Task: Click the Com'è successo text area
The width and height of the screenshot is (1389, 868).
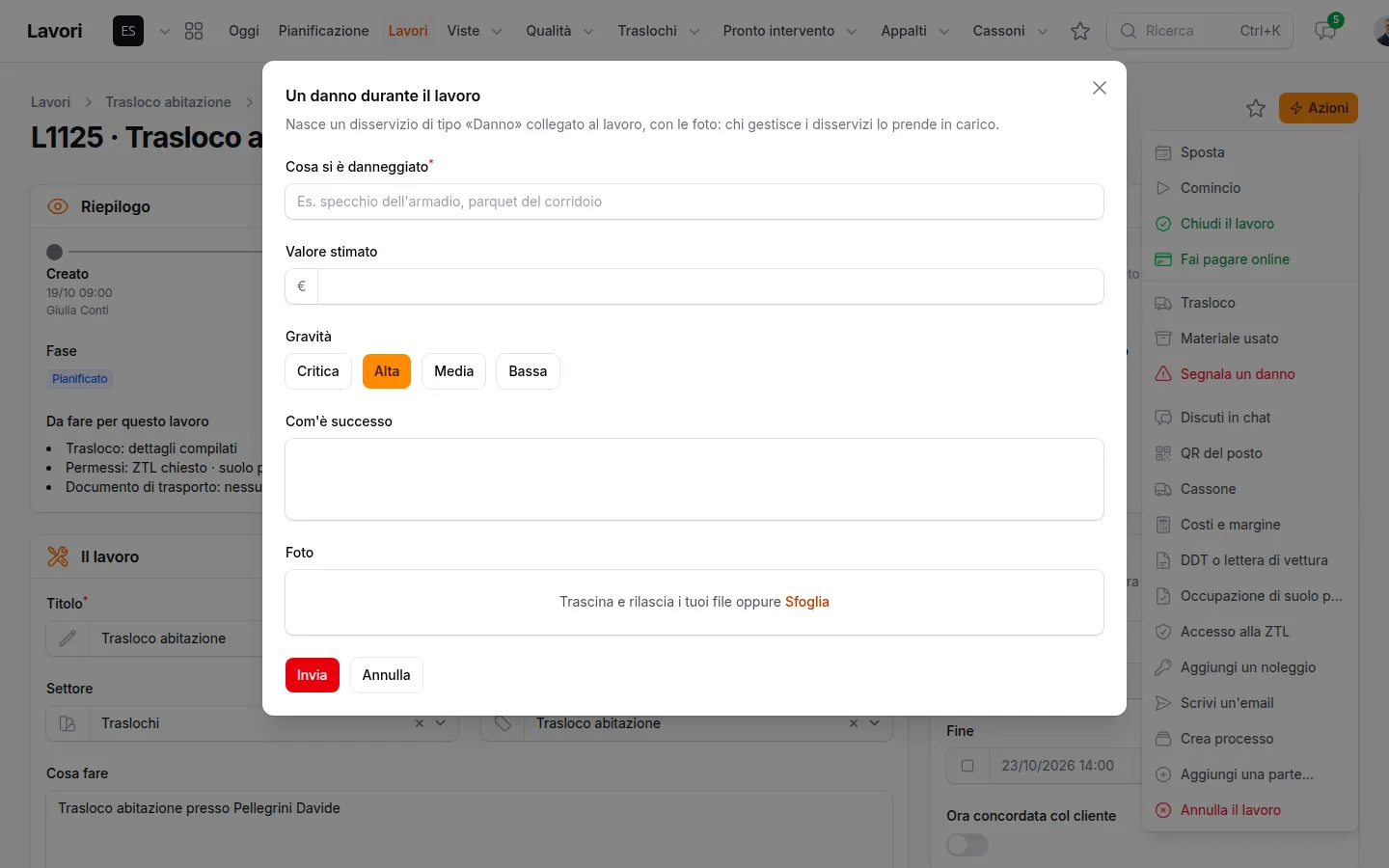Action: [694, 479]
